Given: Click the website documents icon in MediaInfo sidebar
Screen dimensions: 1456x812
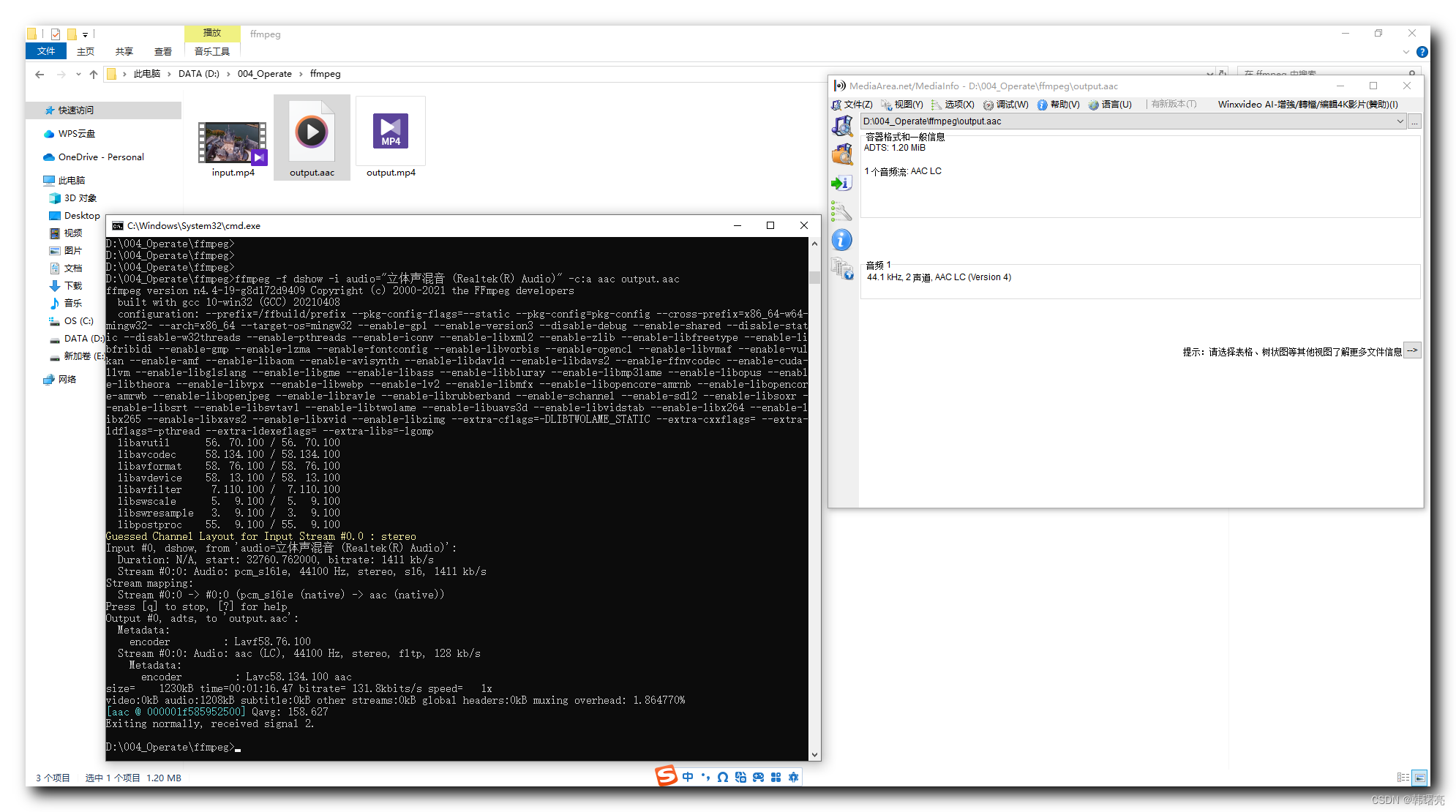Looking at the screenshot, I should click(x=842, y=268).
